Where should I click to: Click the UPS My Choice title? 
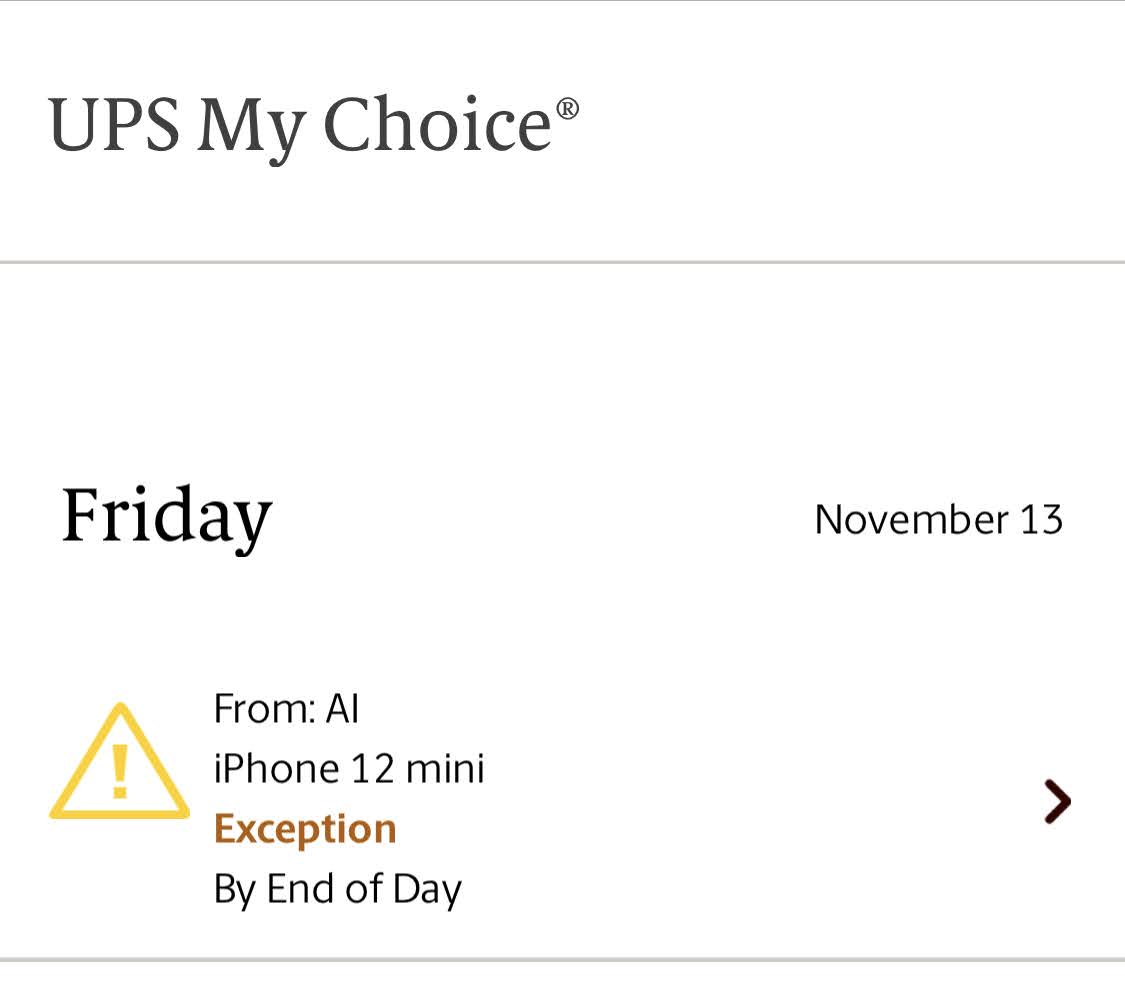(300, 126)
